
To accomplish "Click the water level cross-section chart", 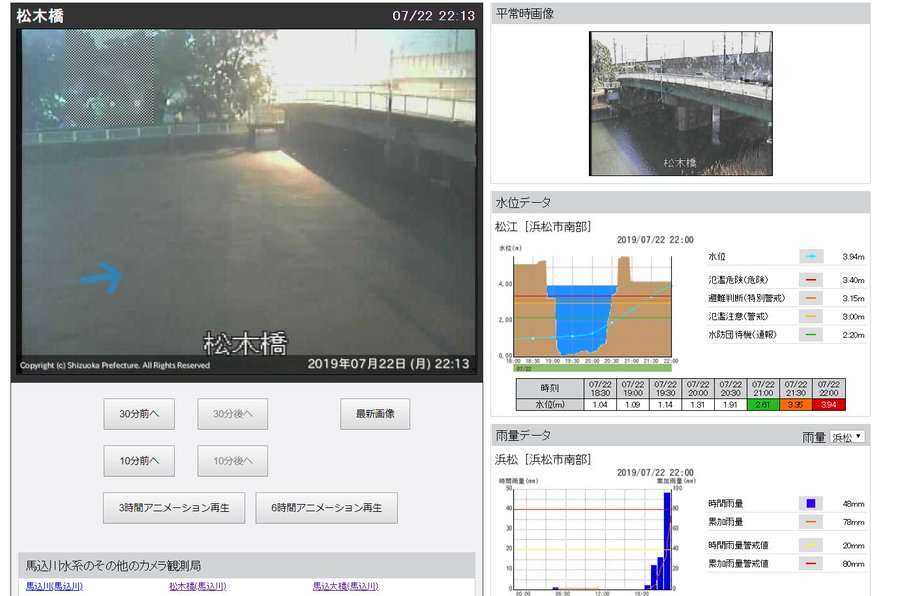I will (x=592, y=307).
